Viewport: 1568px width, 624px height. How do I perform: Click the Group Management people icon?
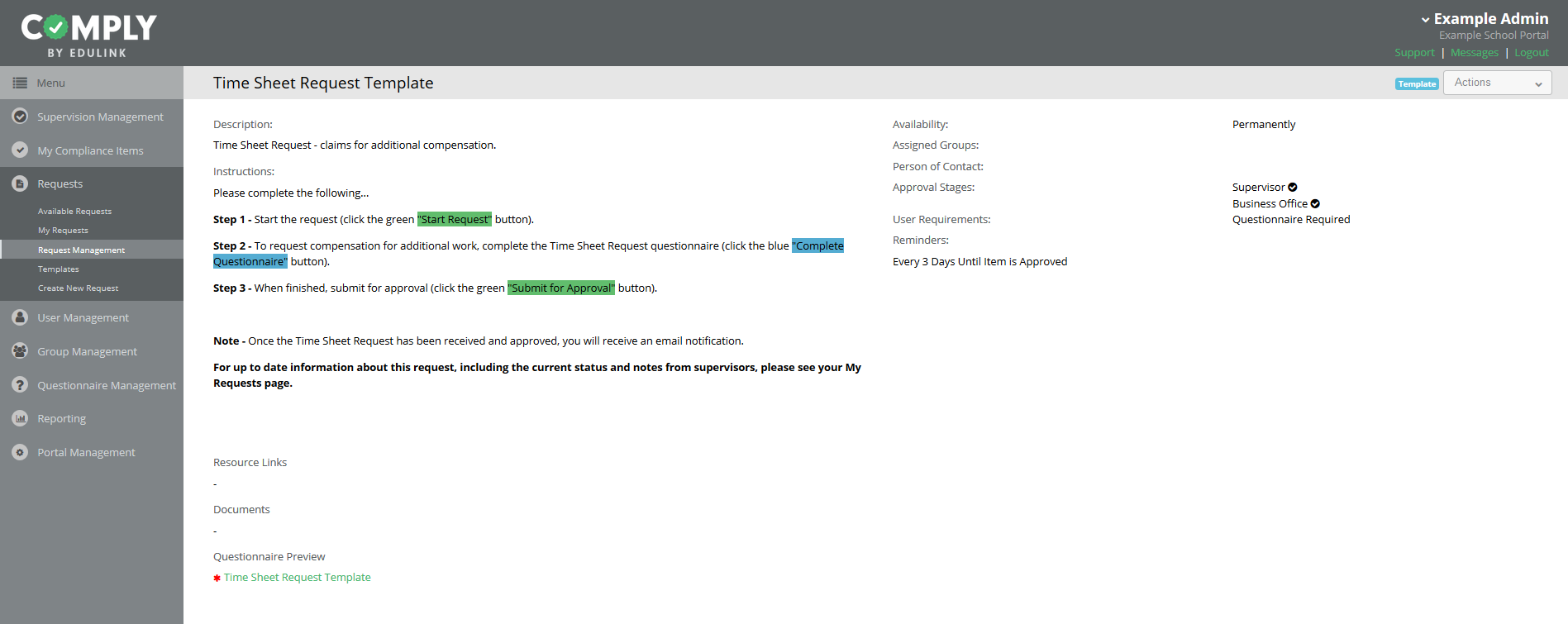coord(21,351)
